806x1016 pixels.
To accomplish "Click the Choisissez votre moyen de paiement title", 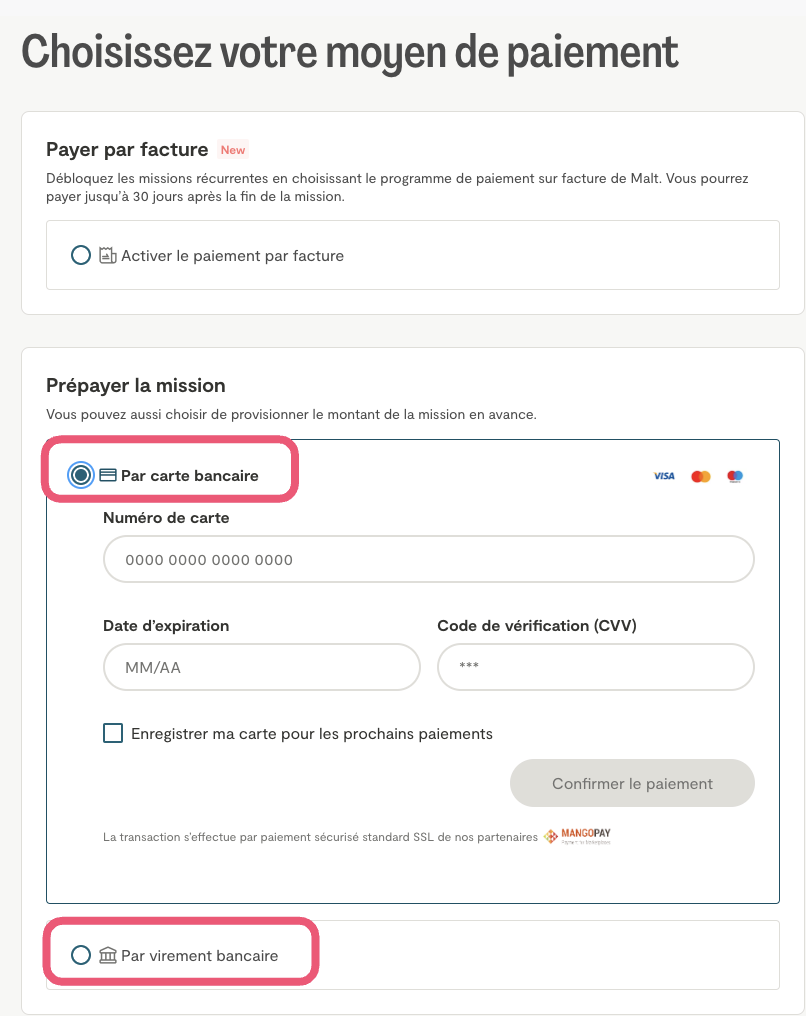I will point(350,52).
